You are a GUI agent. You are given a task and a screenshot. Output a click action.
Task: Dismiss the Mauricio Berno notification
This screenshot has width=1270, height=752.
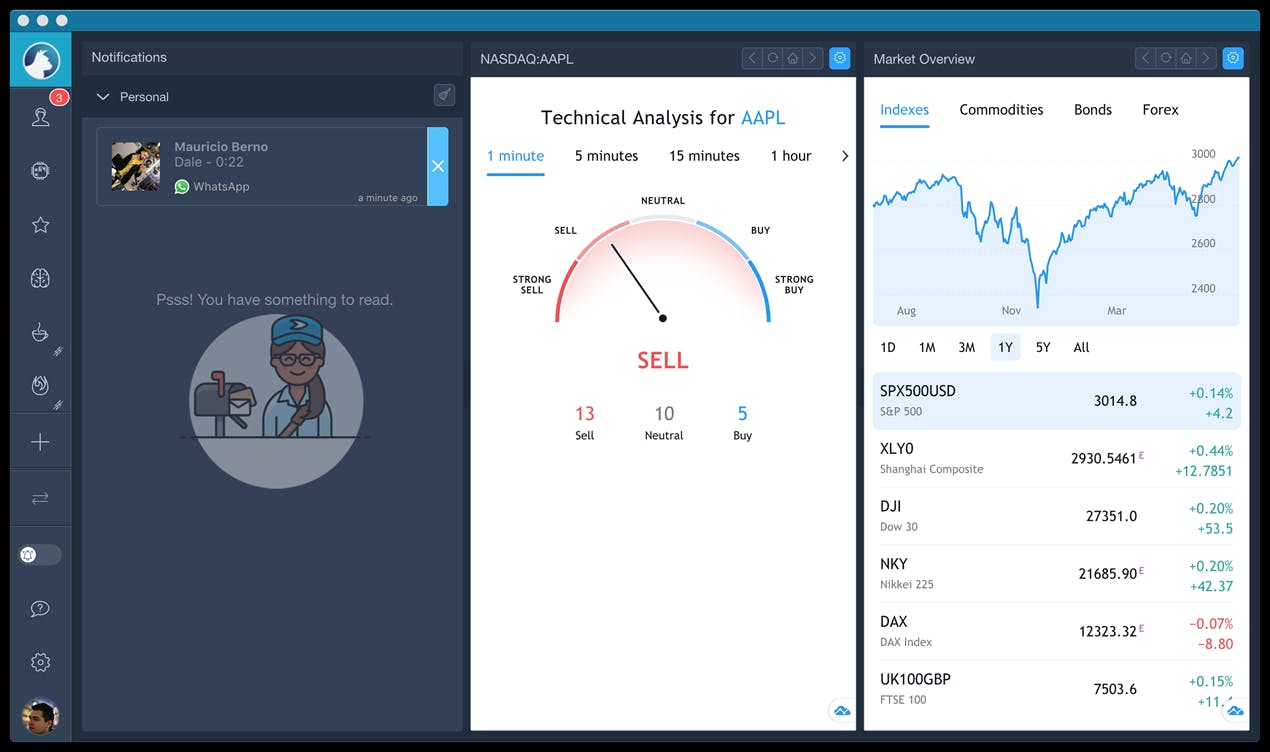[x=438, y=166]
